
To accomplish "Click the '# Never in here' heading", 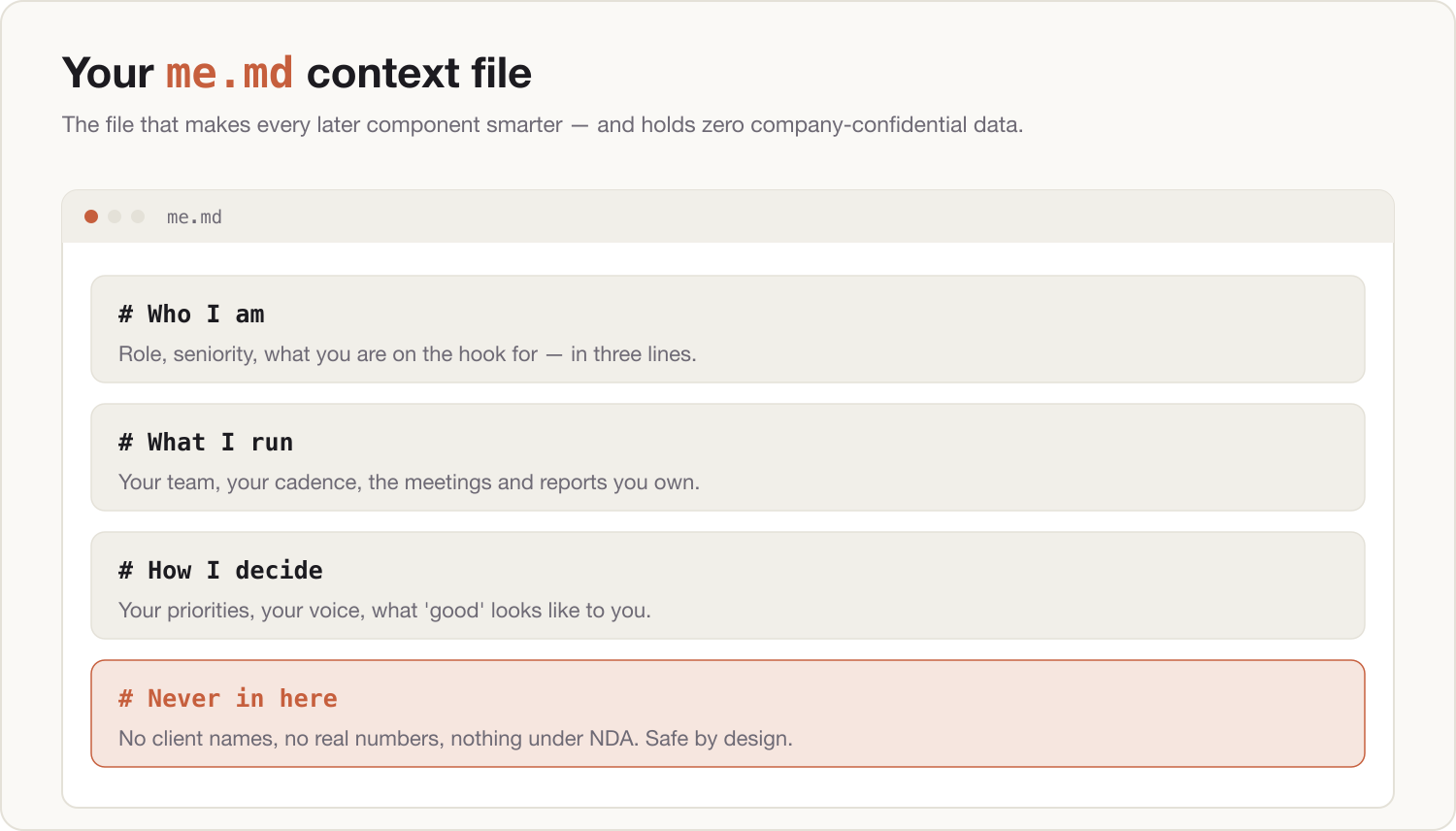I will [x=228, y=698].
